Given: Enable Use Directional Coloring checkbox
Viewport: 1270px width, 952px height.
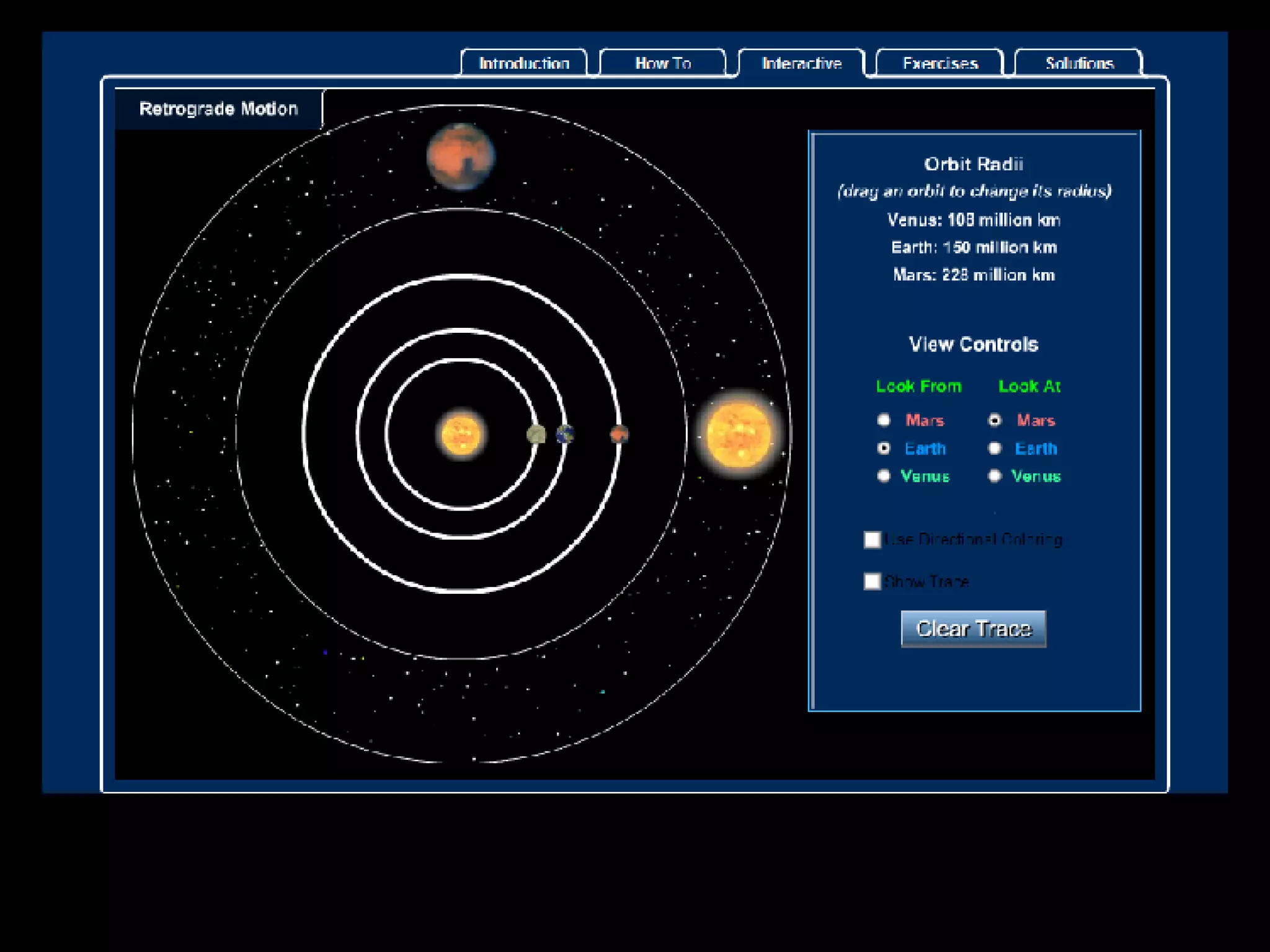Looking at the screenshot, I should [873, 540].
